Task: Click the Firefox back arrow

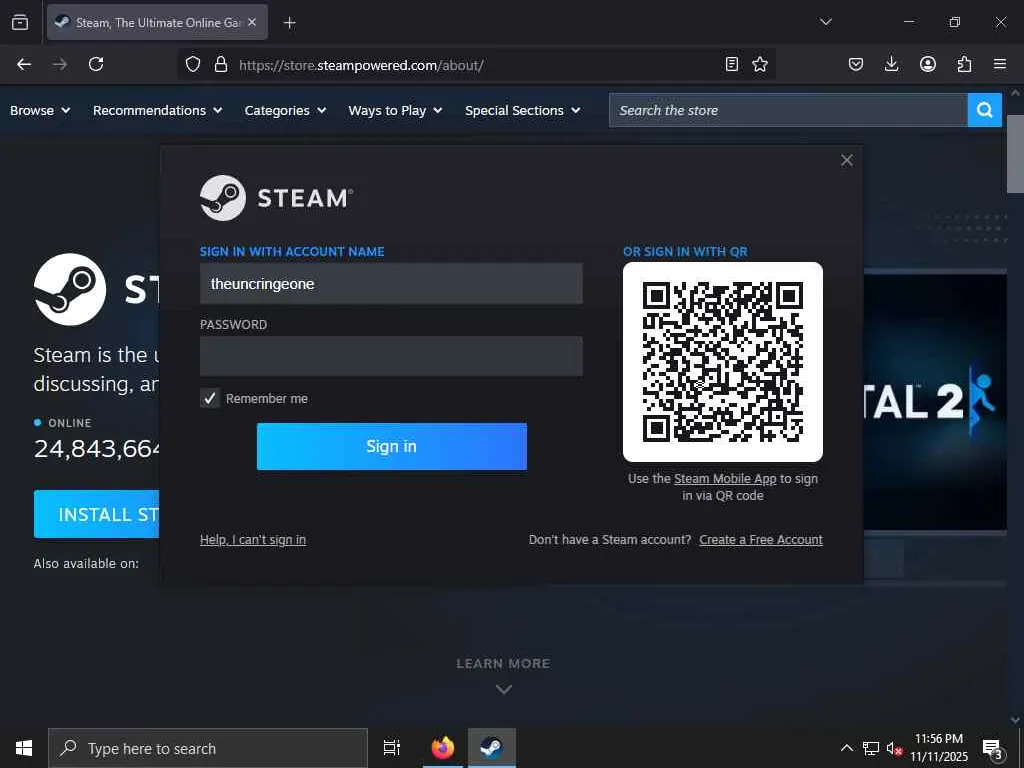Action: click(24, 64)
